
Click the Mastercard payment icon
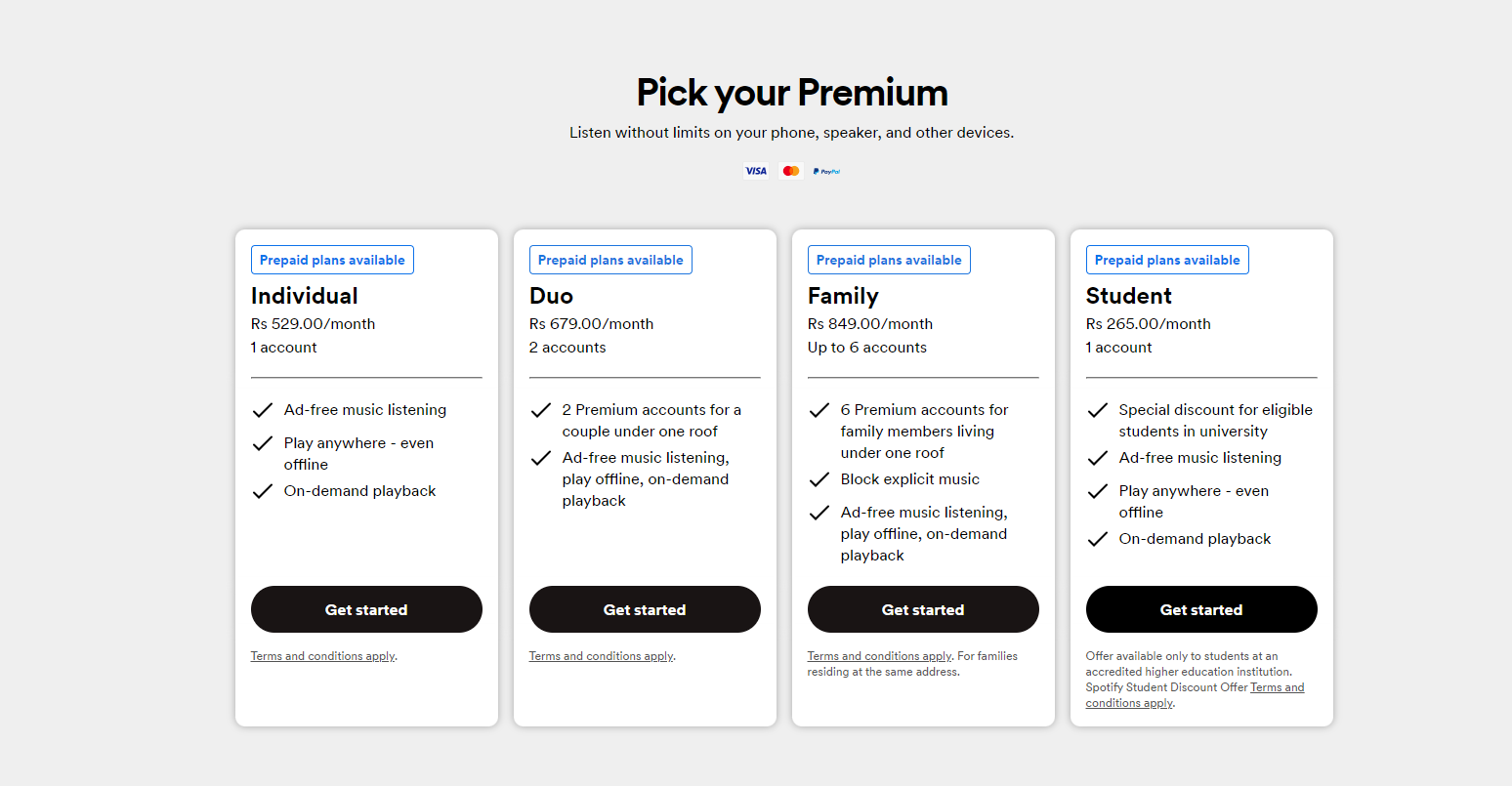(x=791, y=171)
